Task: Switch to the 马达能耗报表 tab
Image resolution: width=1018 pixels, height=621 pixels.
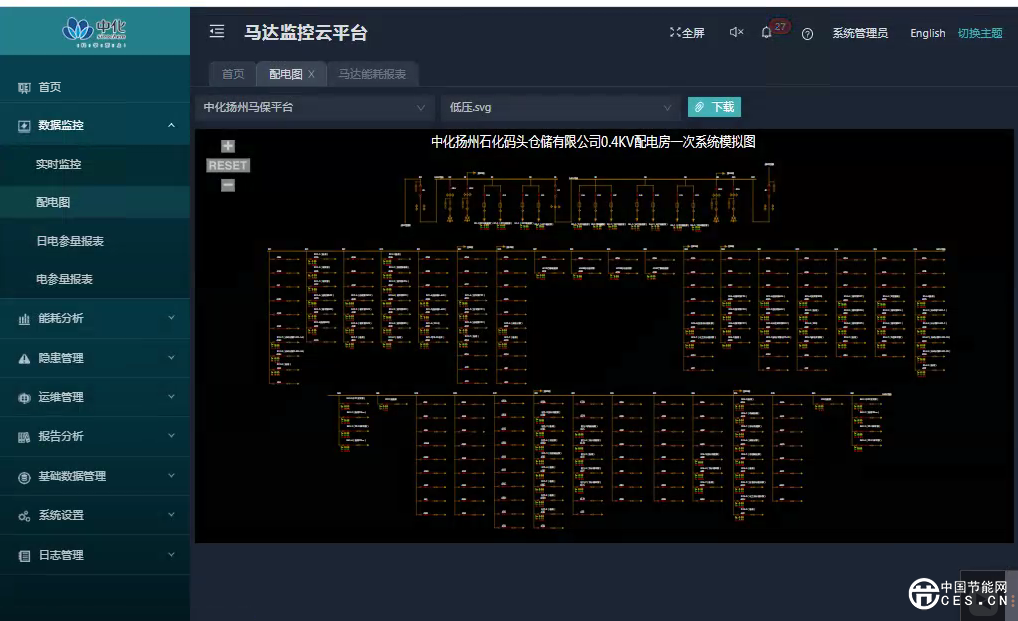Action: pyautogui.click(x=372, y=74)
